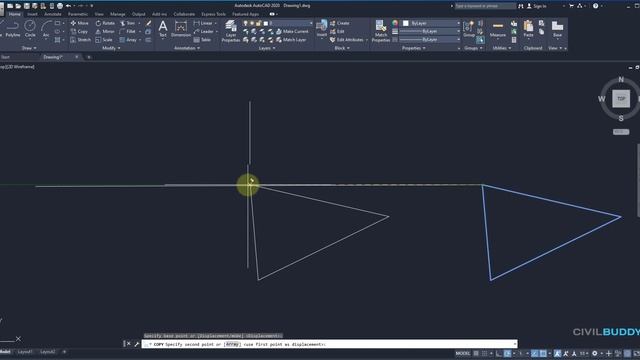Screen dimensions: 640x360
Task: Toggle MODEL space button in status bar
Action: [x=463, y=353]
